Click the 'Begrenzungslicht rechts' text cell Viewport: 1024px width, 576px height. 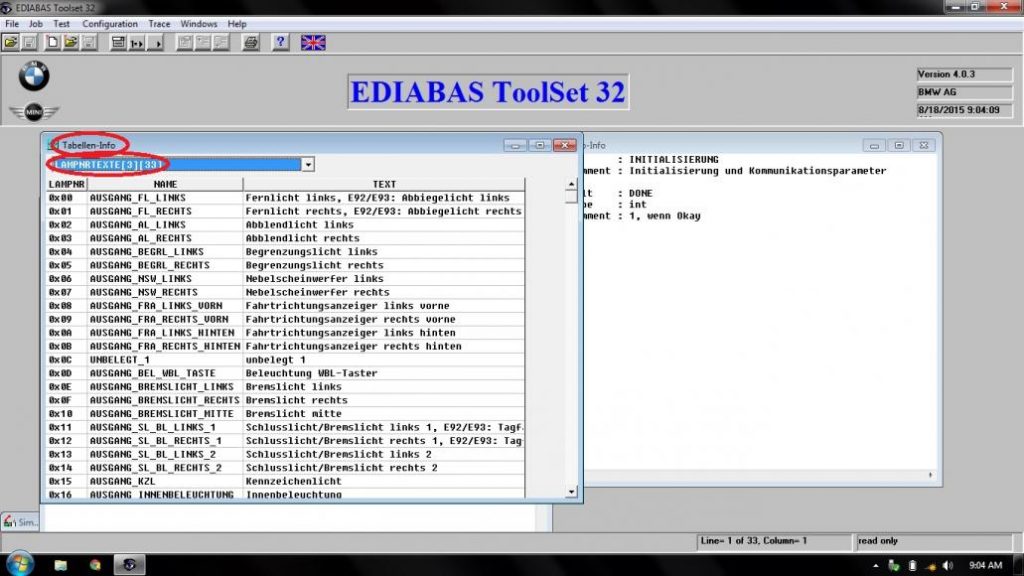click(x=384, y=265)
